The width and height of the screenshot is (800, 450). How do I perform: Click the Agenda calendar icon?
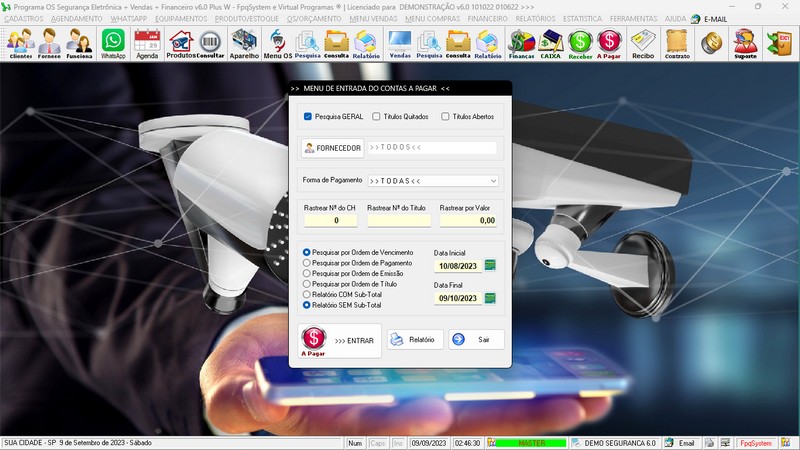[x=147, y=43]
